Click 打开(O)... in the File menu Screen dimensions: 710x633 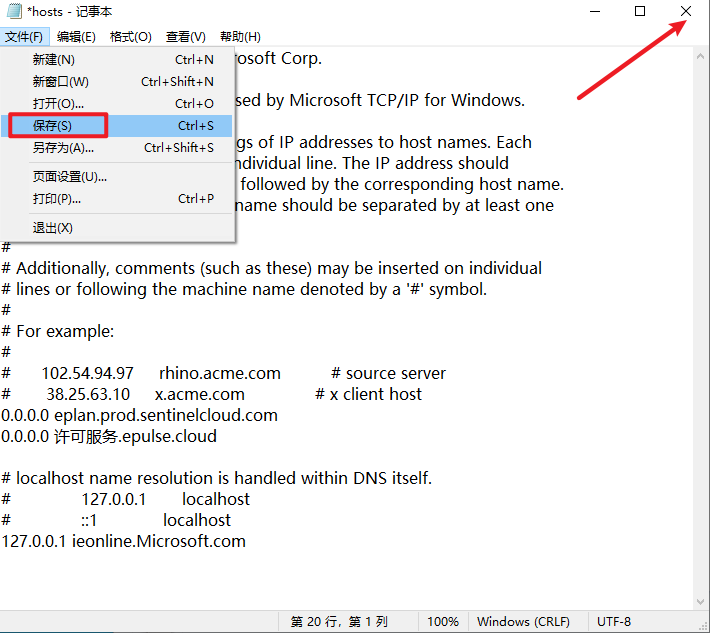click(x=58, y=104)
